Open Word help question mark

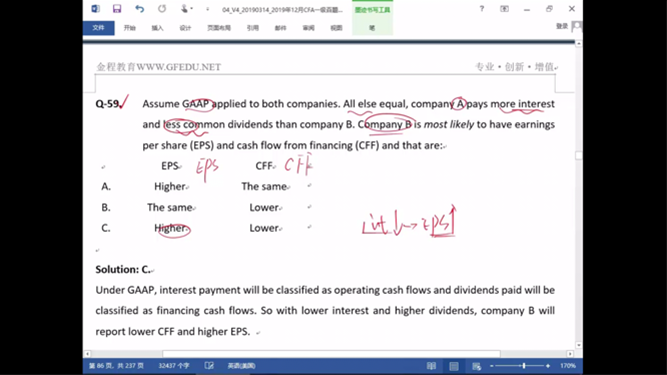tap(482, 9)
